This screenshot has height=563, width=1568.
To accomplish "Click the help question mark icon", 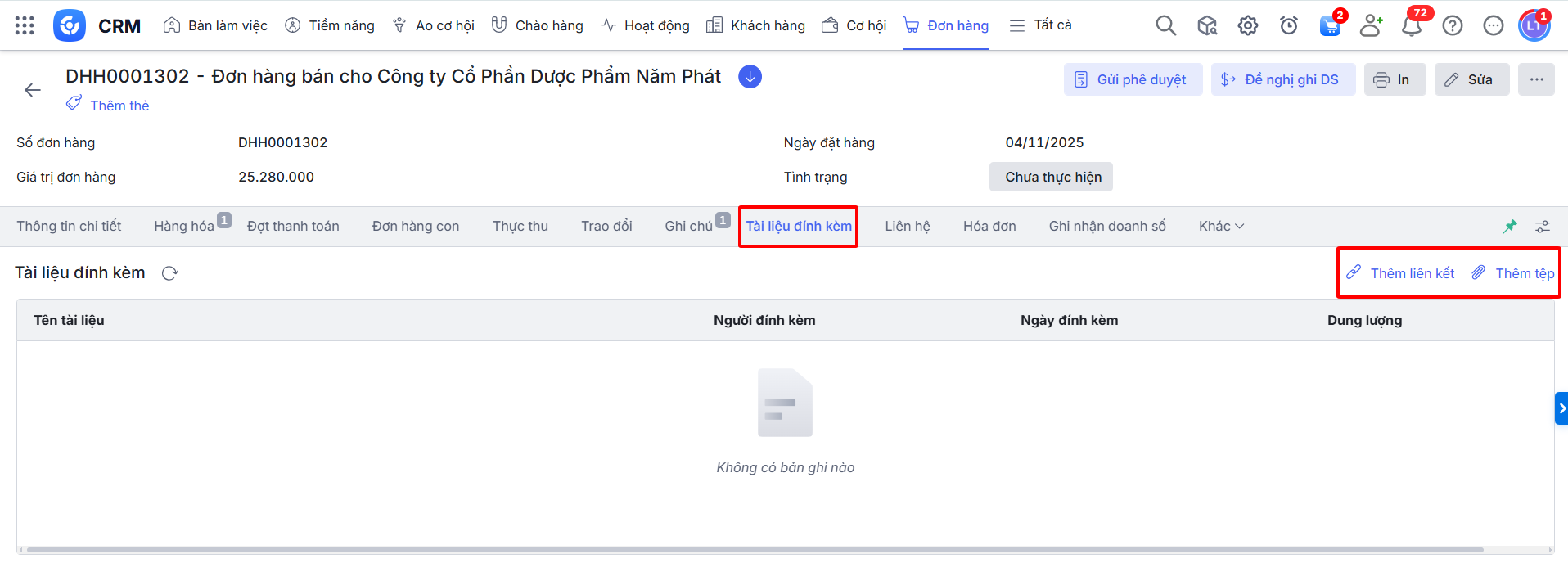I will (1452, 25).
